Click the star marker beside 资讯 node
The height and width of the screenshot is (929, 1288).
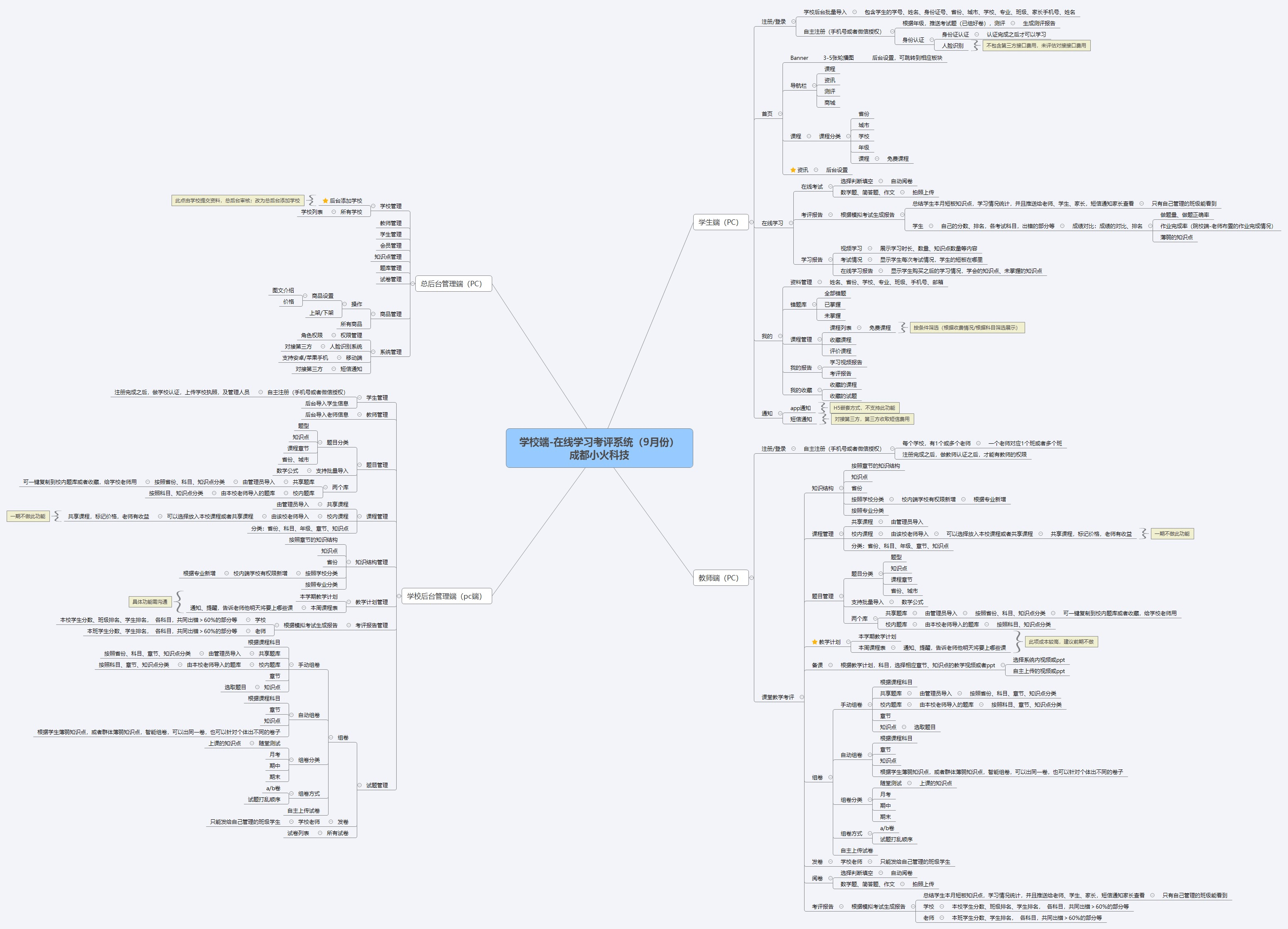(x=793, y=170)
